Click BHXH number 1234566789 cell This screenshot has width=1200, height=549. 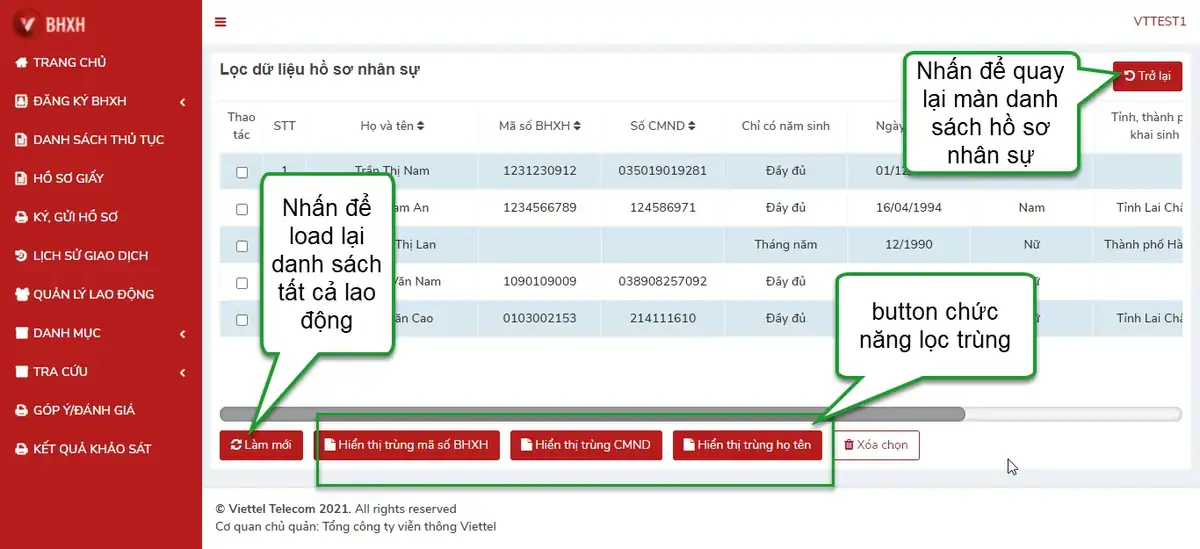(x=540, y=208)
